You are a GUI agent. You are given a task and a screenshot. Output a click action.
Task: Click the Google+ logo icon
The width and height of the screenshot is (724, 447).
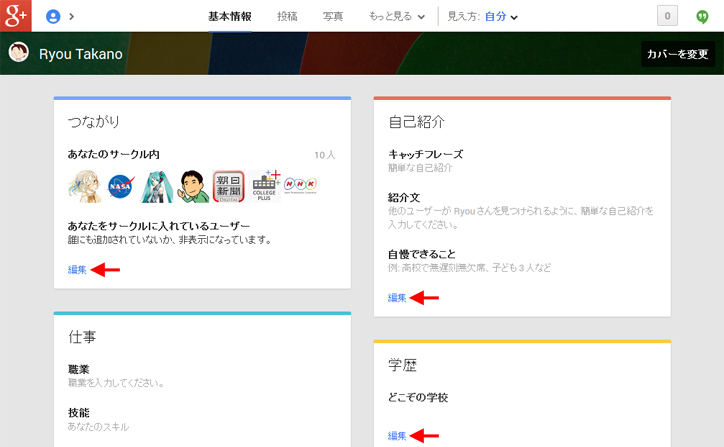point(16,16)
